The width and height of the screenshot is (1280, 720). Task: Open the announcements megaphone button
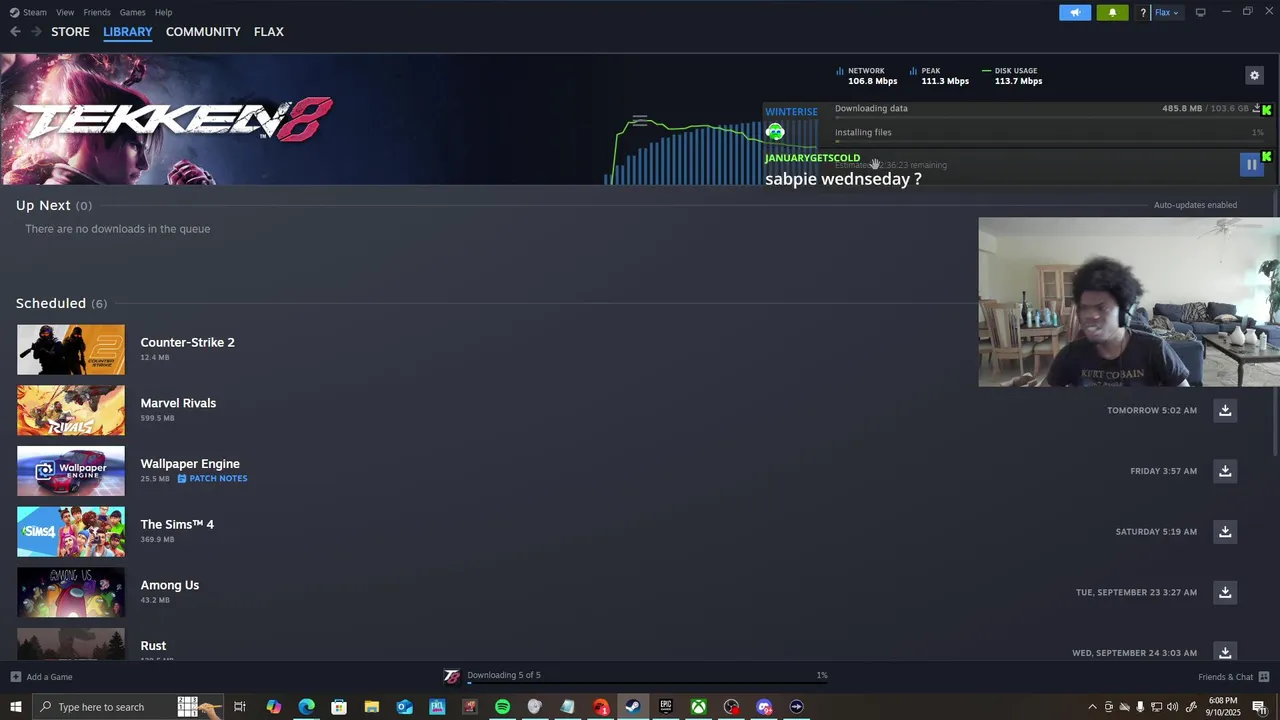click(x=1075, y=13)
